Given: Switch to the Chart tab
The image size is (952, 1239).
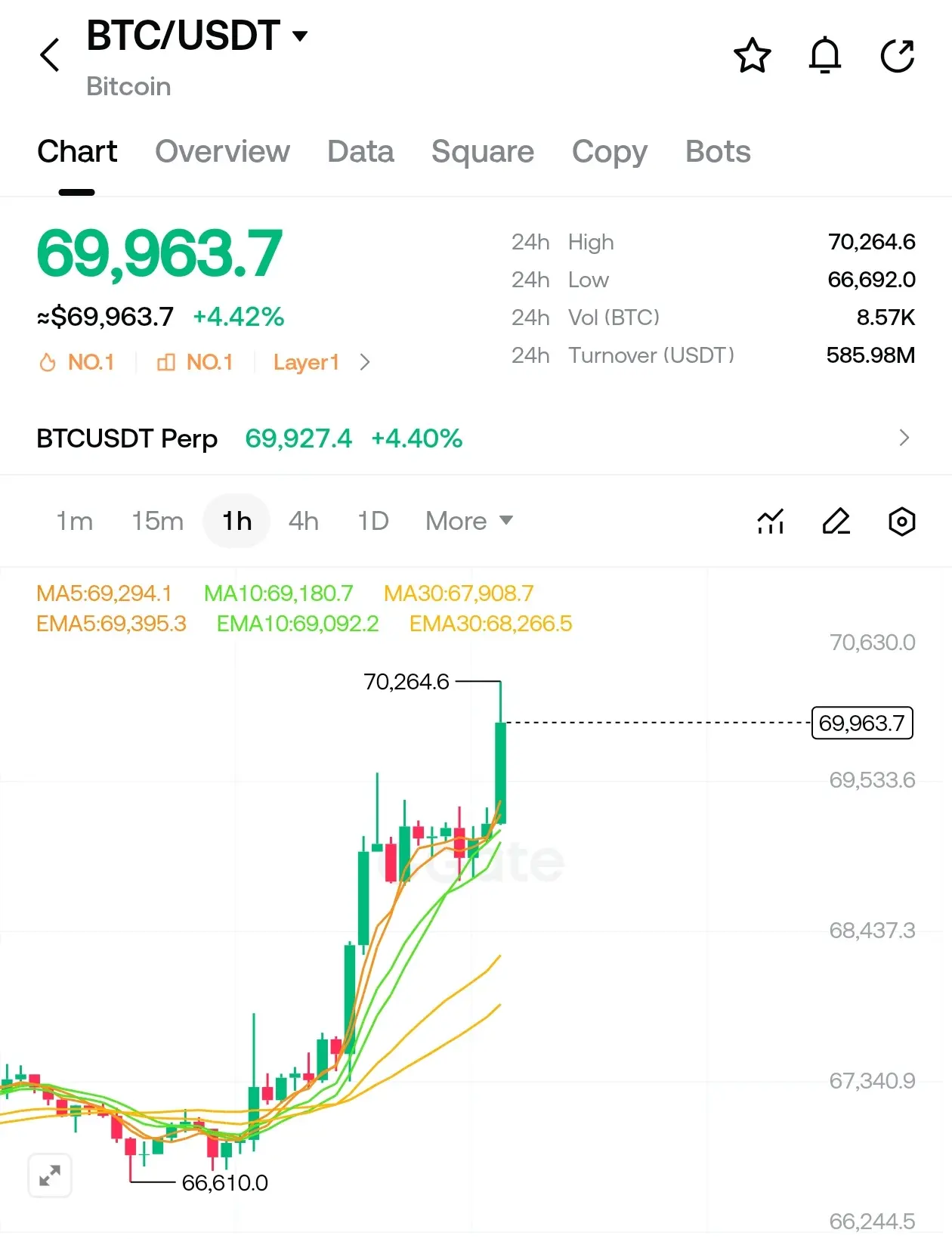Looking at the screenshot, I should coord(77,151).
